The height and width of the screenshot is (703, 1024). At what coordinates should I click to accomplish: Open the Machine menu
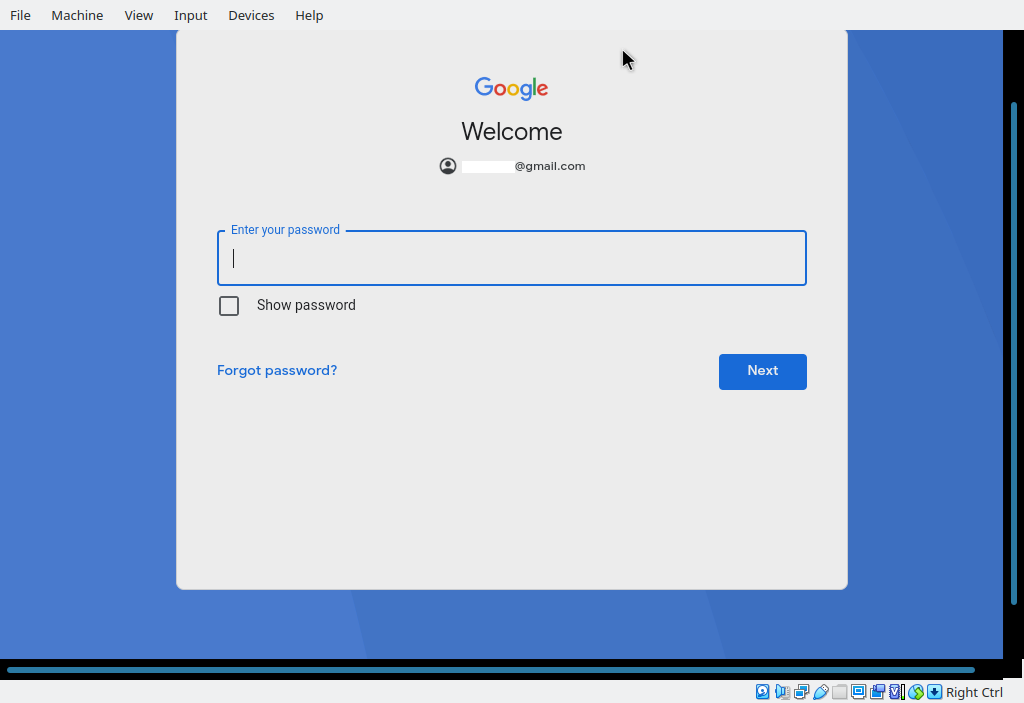pos(77,15)
